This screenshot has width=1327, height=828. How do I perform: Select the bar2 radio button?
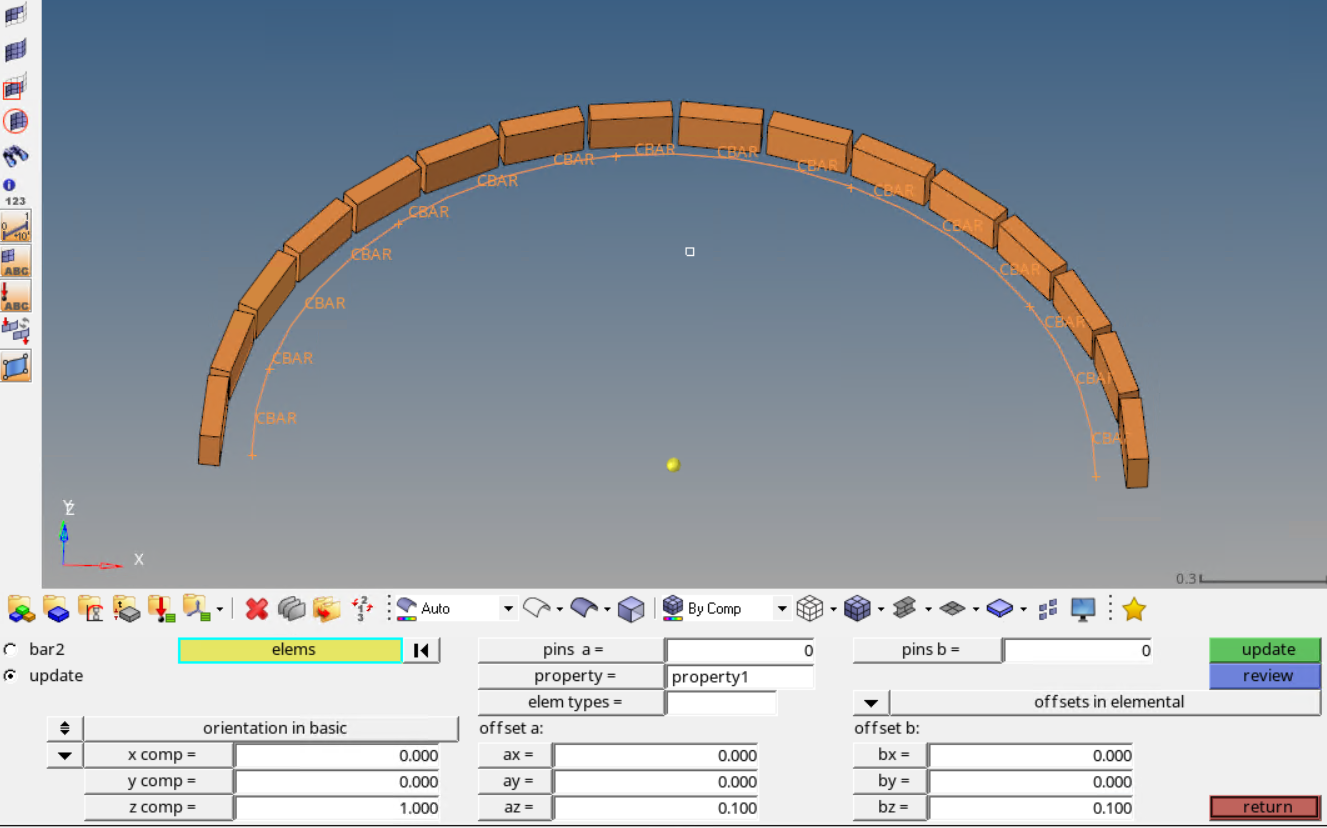11,650
